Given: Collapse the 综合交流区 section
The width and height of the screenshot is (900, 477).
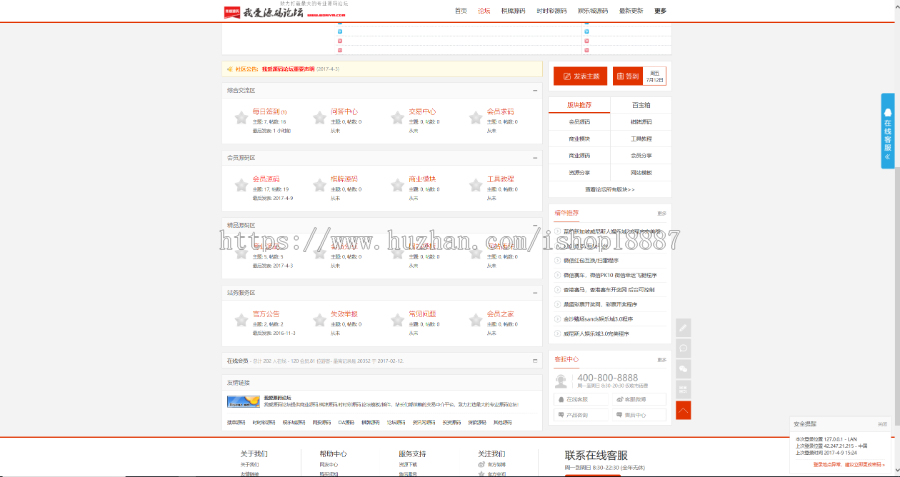Looking at the screenshot, I should 535,91.
